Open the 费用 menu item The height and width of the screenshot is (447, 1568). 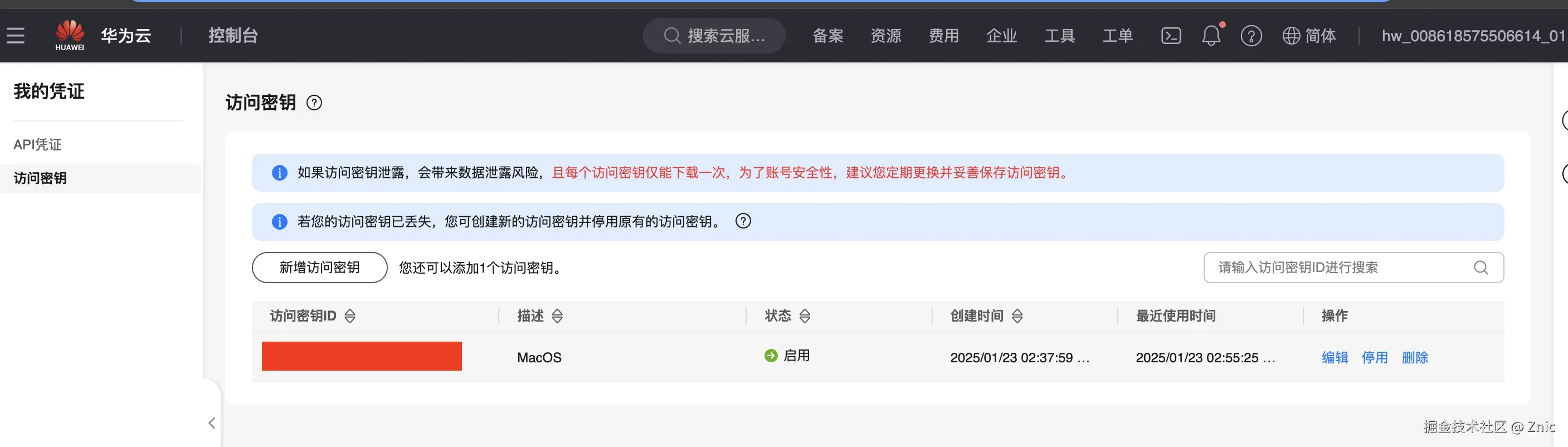[943, 35]
